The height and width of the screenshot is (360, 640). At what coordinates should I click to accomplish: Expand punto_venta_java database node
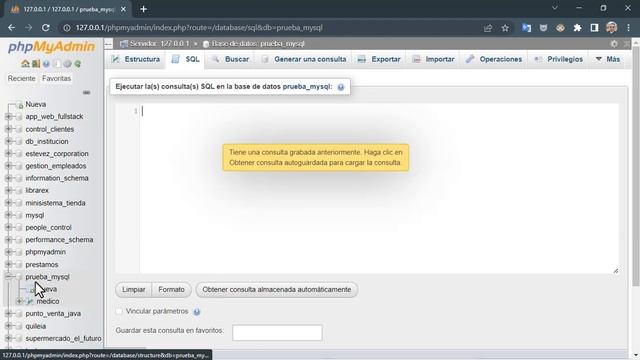pos(8,313)
